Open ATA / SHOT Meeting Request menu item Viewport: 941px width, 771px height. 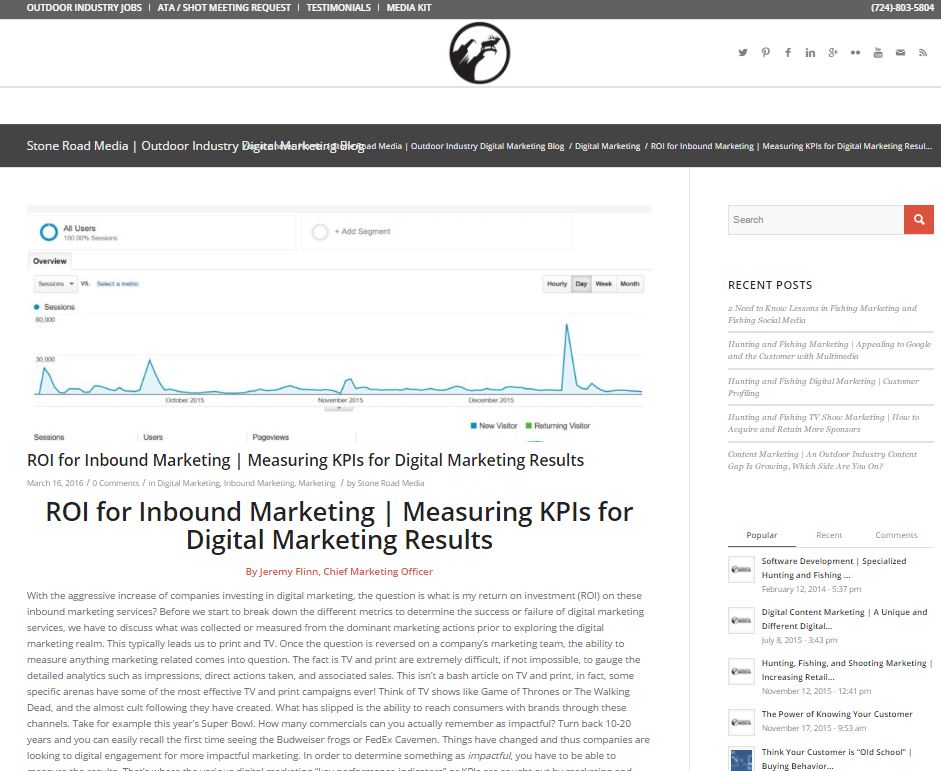click(x=224, y=8)
